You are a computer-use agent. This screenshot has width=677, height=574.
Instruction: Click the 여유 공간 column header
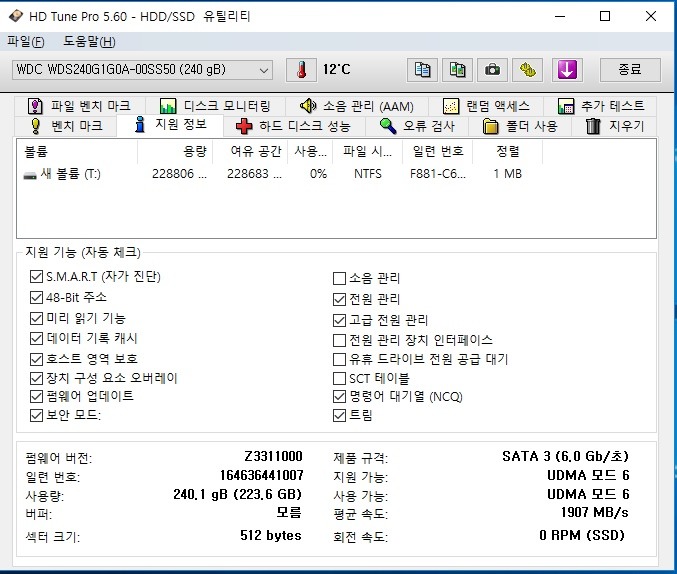click(x=254, y=151)
